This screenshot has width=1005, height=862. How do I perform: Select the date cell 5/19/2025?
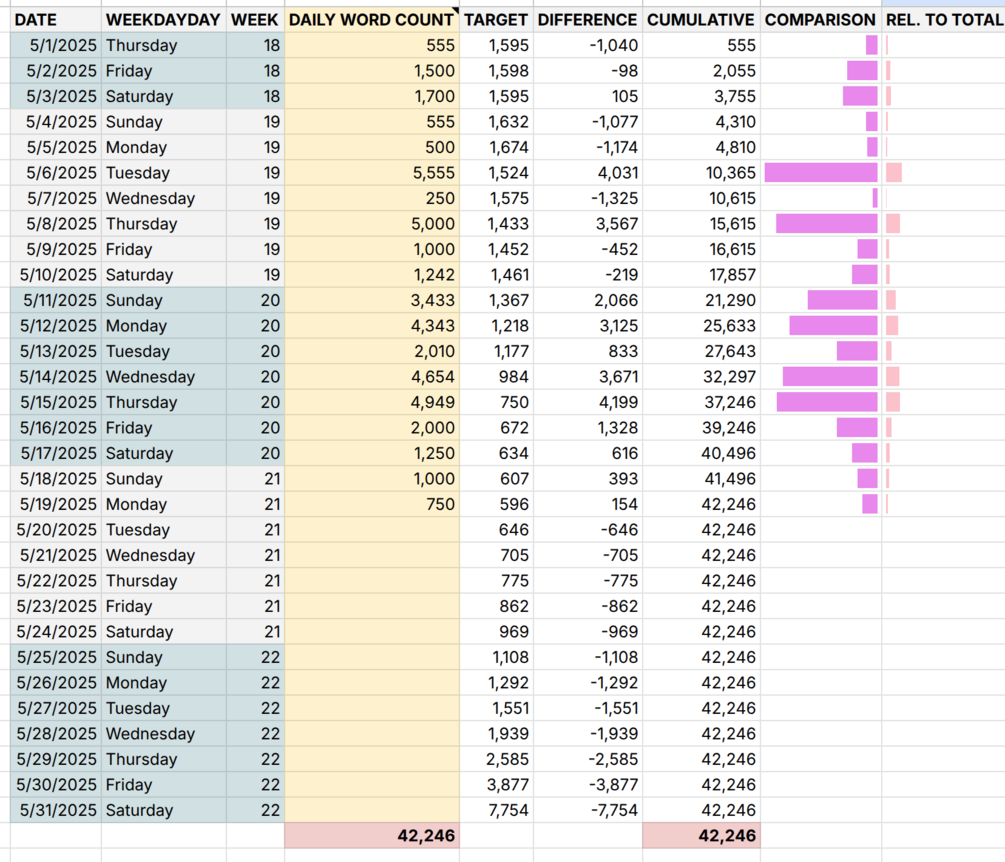coord(56,504)
